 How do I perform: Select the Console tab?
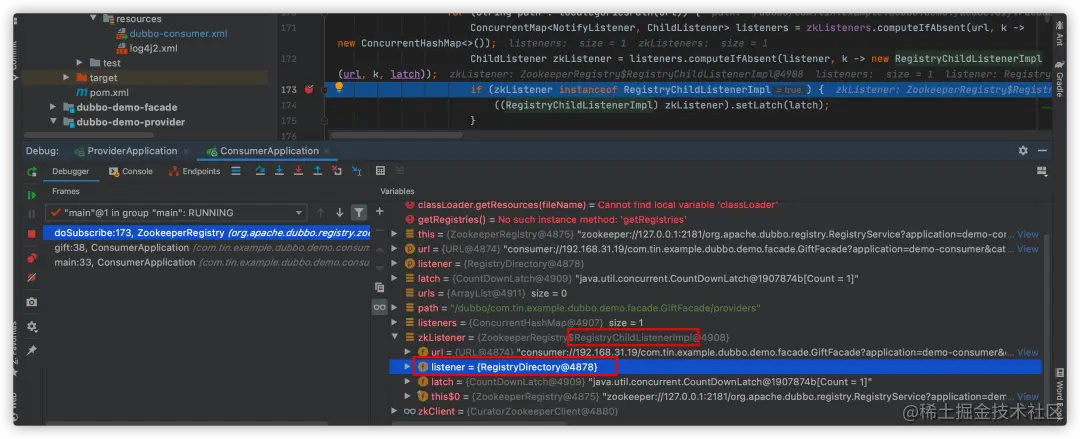tap(131, 171)
